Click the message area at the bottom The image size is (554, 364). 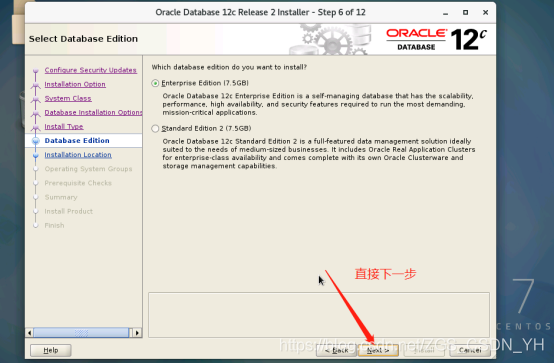pyautogui.click(x=319, y=315)
